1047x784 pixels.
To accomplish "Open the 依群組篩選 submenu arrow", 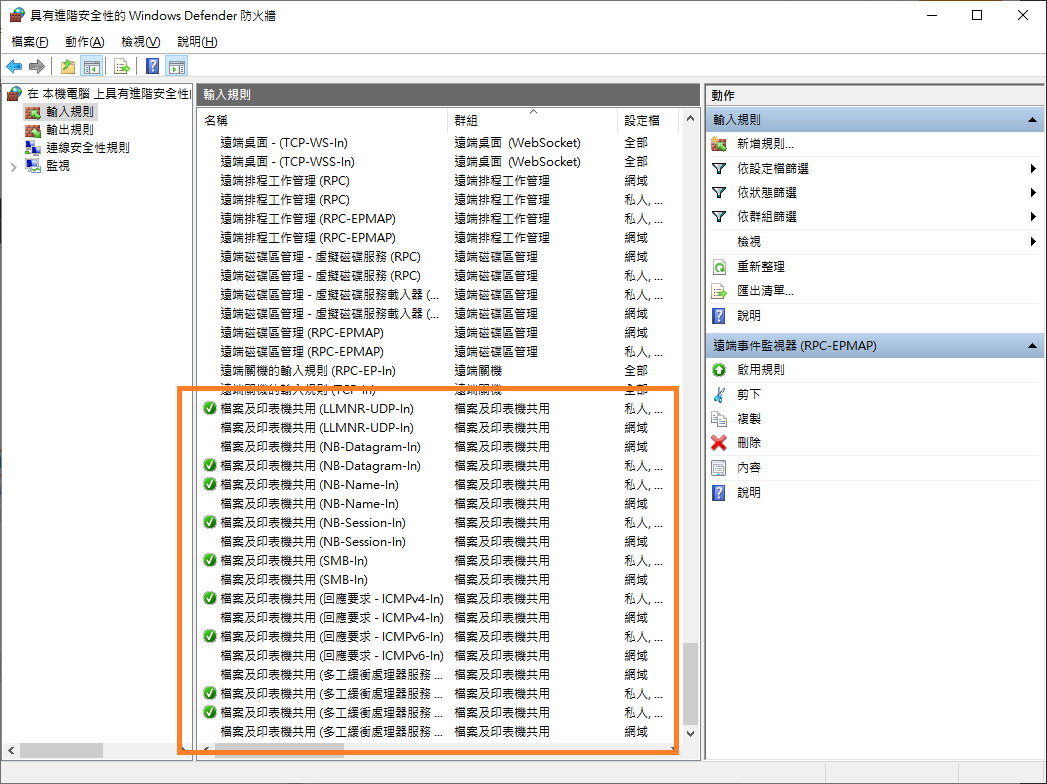I will click(x=1033, y=217).
